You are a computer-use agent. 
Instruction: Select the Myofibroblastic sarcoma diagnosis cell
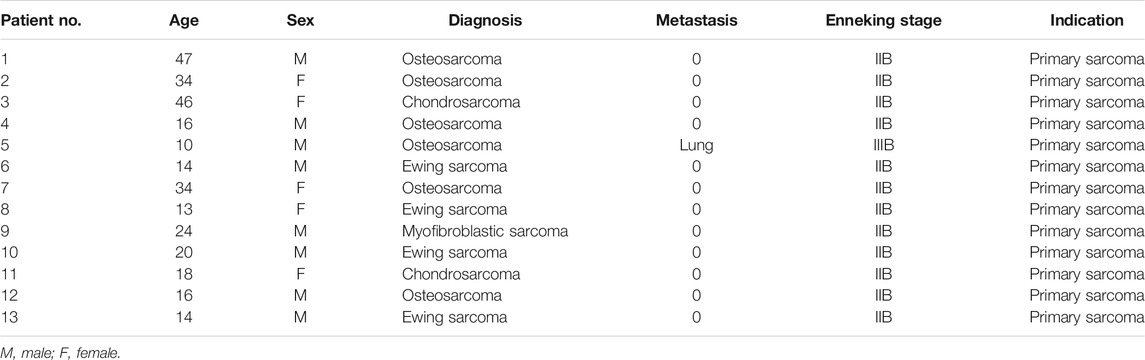tap(485, 231)
